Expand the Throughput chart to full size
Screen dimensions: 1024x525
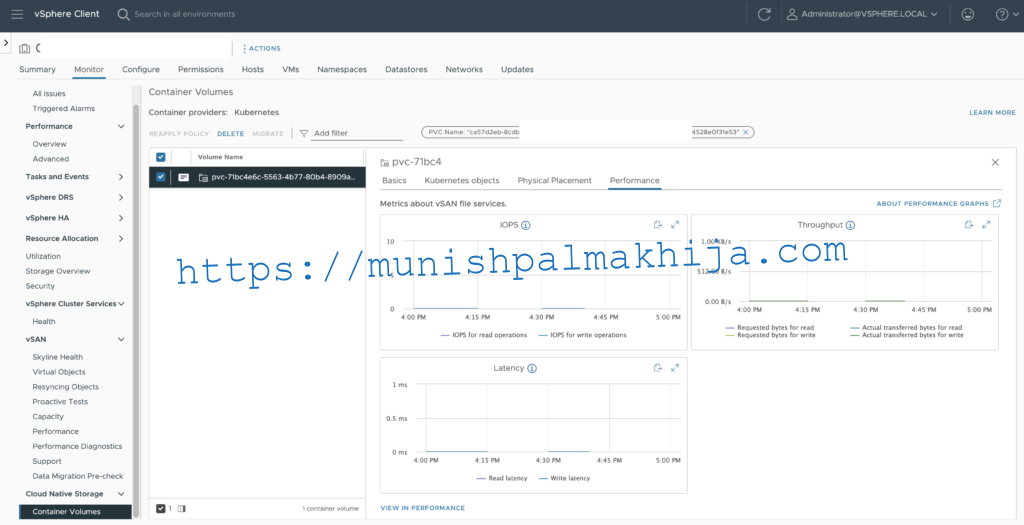point(985,225)
